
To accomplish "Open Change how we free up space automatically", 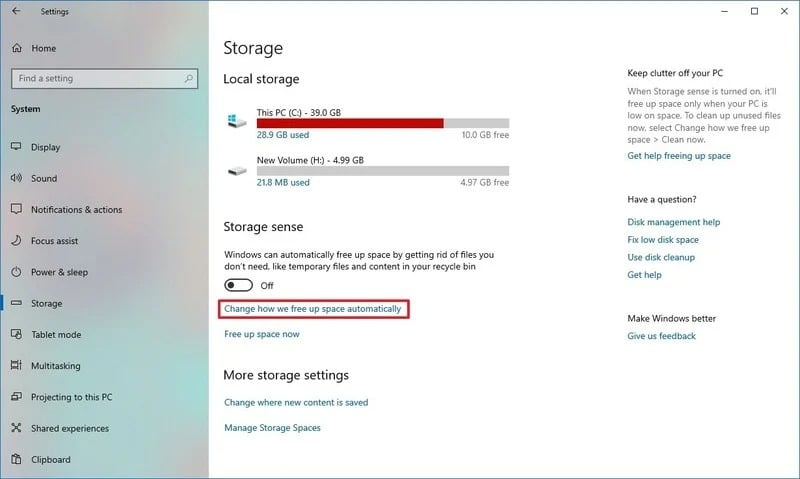I will pyautogui.click(x=313, y=309).
